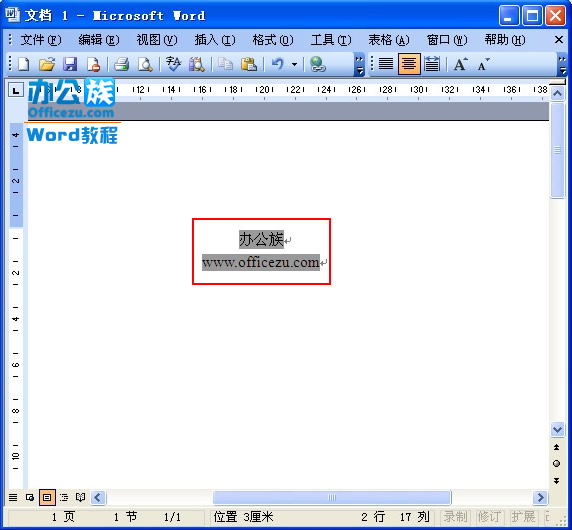Click horizontal scrollbar right arrow
Screen dimensions: 572x530
tap(540, 498)
